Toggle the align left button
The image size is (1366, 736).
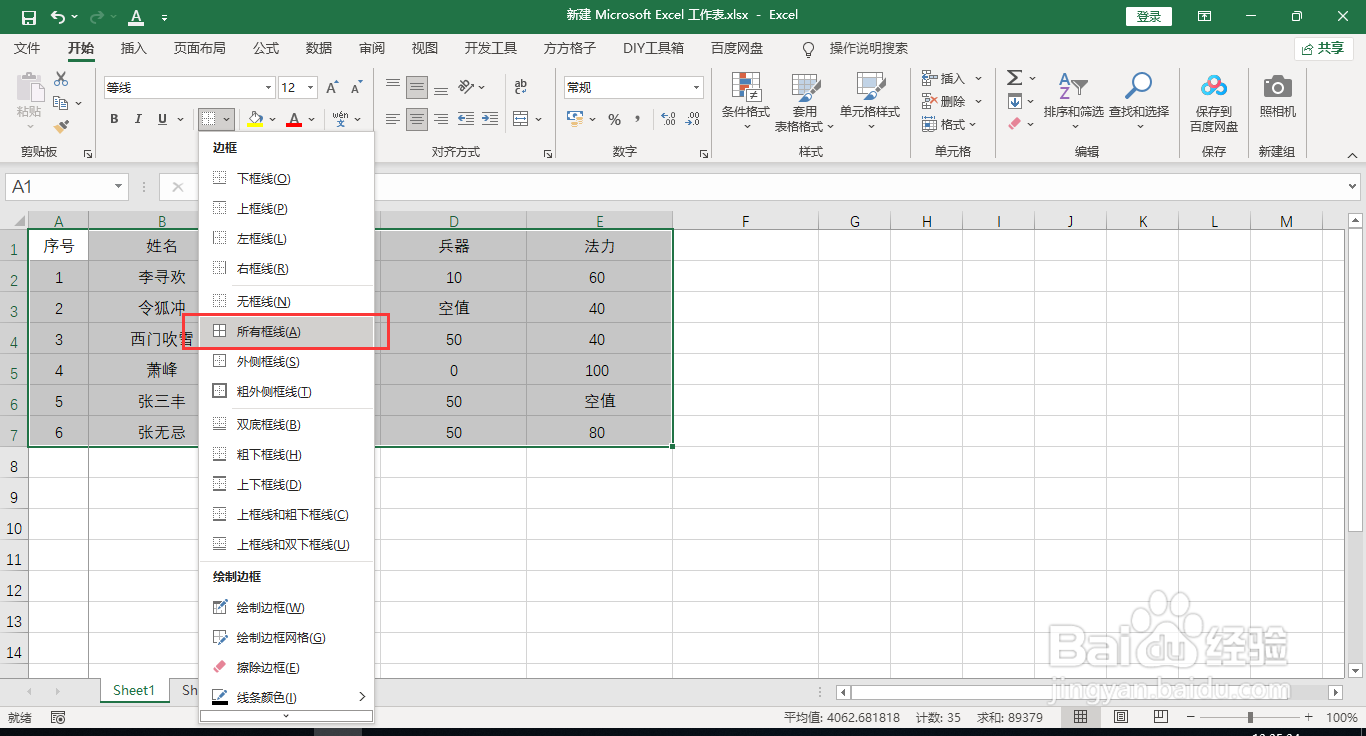pos(393,120)
